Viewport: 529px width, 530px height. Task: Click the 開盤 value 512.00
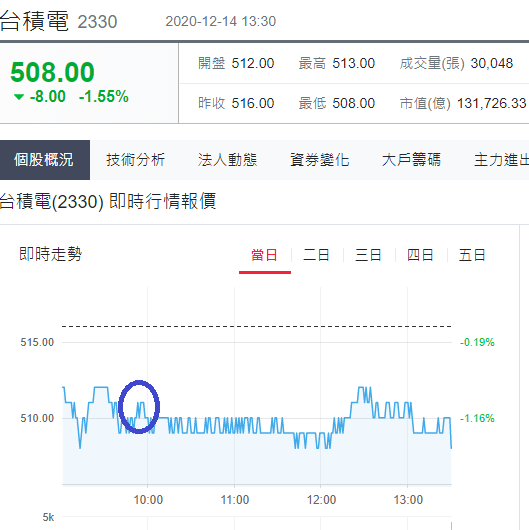click(253, 63)
